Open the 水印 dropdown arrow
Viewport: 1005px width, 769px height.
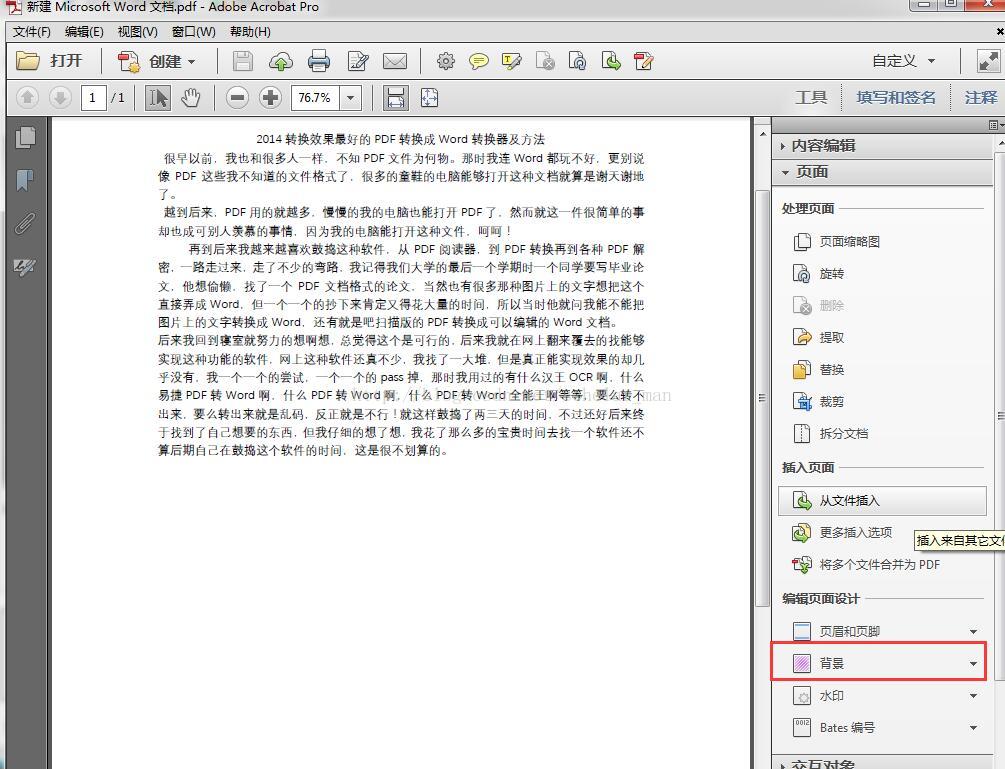[x=973, y=696]
